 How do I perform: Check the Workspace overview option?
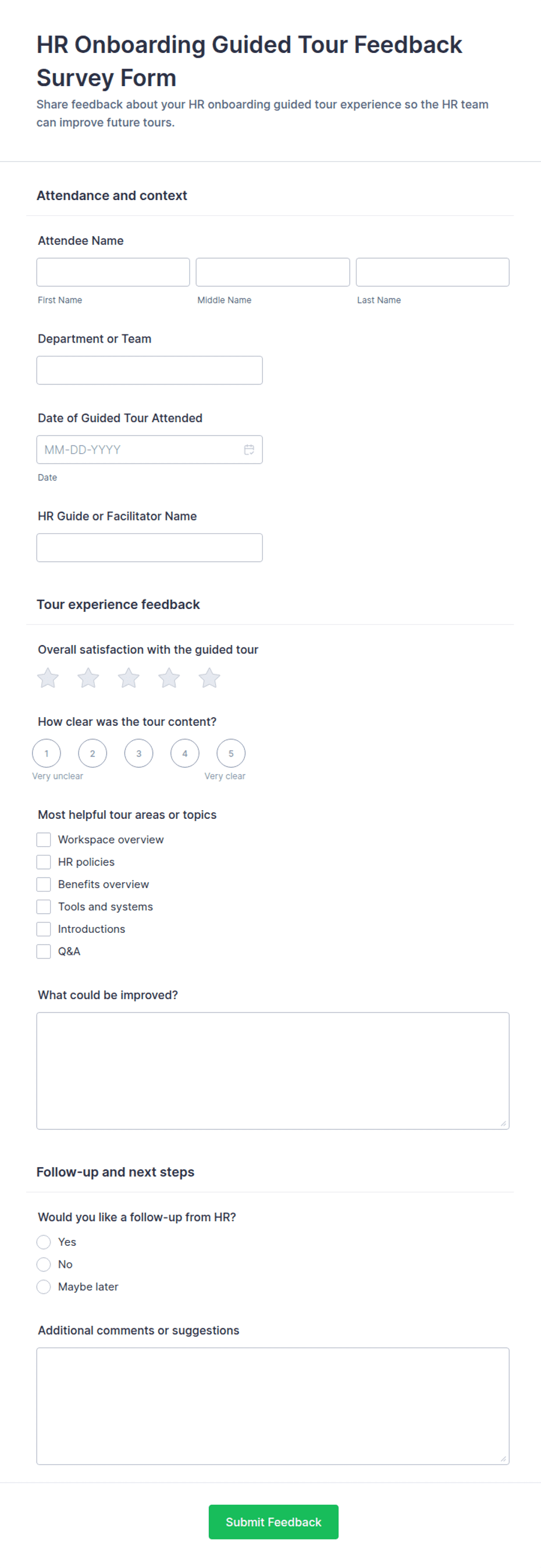pos(44,839)
